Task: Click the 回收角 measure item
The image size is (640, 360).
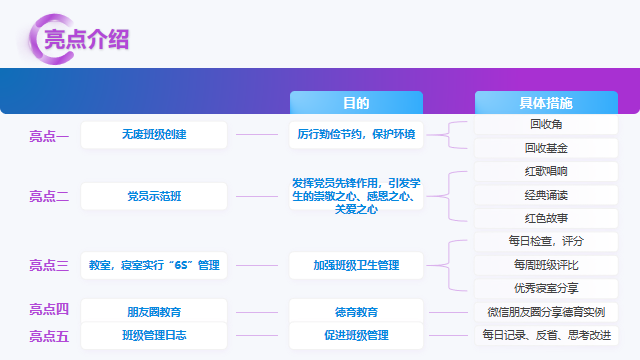Action: (x=546, y=124)
